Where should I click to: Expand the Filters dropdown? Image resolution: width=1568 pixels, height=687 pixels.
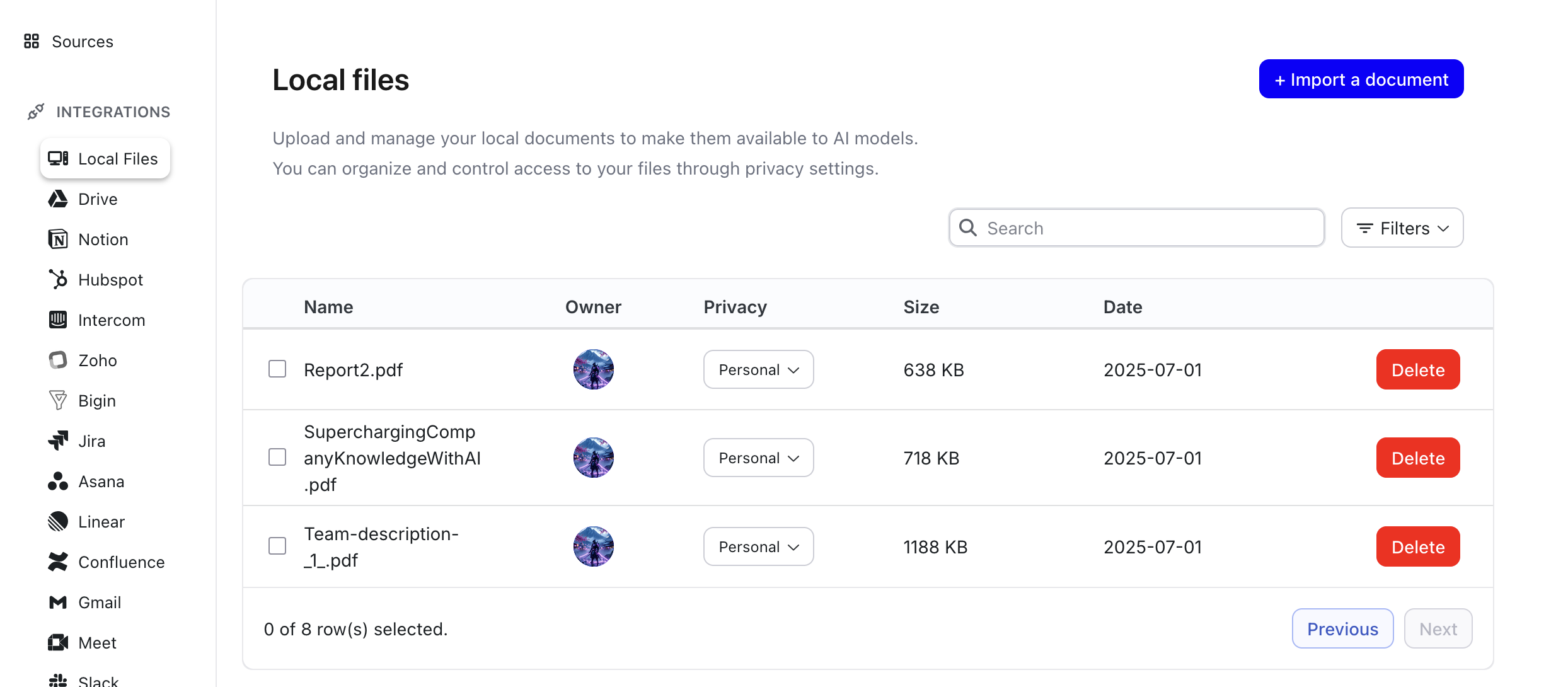pyautogui.click(x=1402, y=228)
